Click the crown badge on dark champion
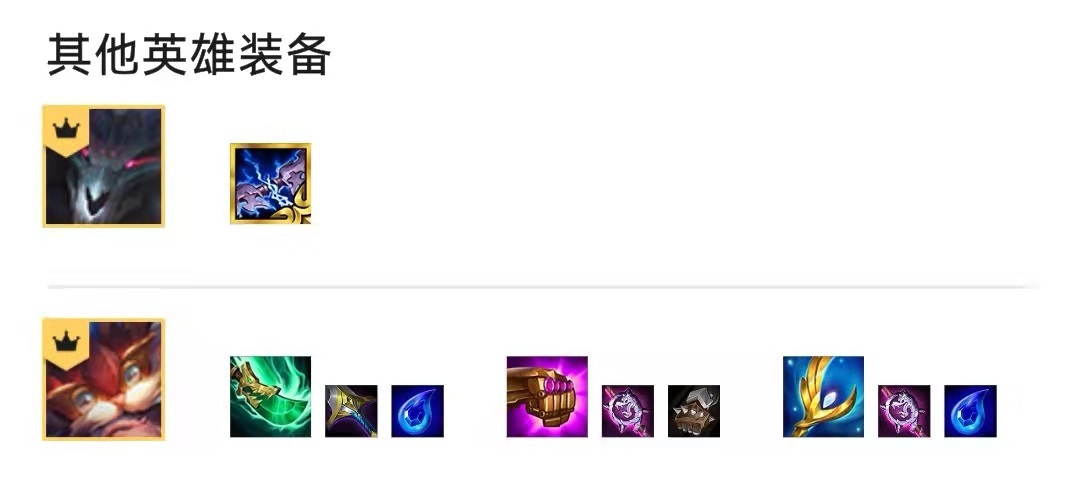The image size is (1080, 502). pyautogui.click(x=67, y=130)
